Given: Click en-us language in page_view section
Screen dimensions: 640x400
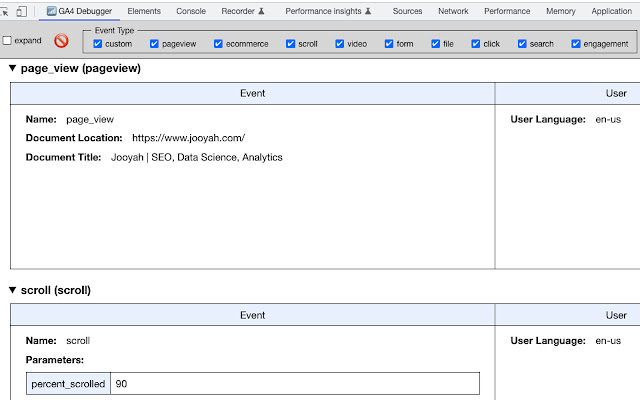Looking at the screenshot, I should [608, 119].
